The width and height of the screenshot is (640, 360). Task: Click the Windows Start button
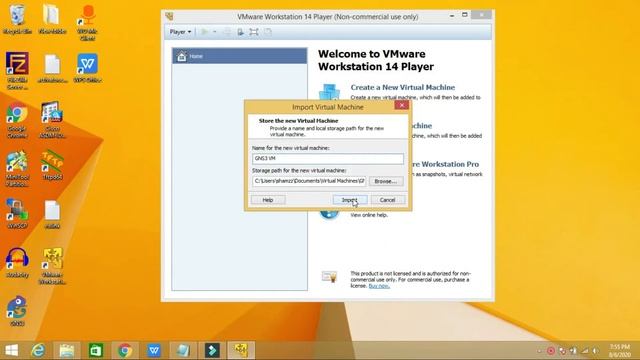11,350
